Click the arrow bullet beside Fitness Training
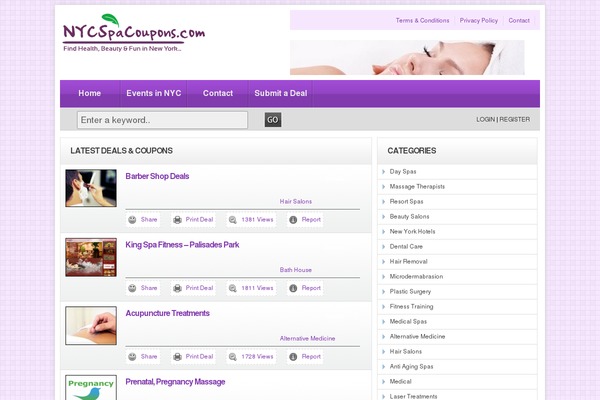Image resolution: width=600 pixels, height=400 pixels. tap(383, 307)
